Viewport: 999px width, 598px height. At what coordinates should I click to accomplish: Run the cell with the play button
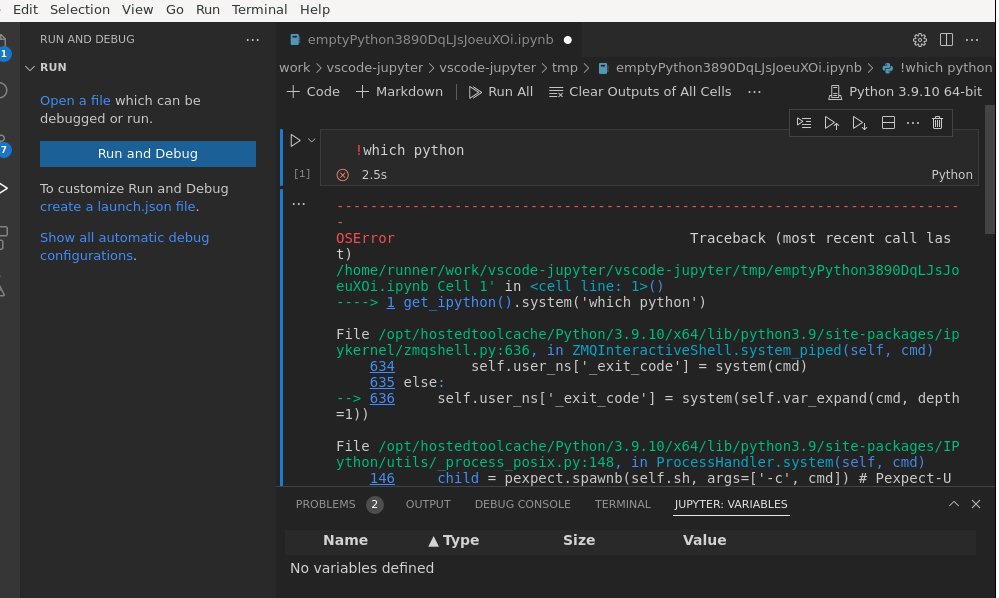pos(294,140)
